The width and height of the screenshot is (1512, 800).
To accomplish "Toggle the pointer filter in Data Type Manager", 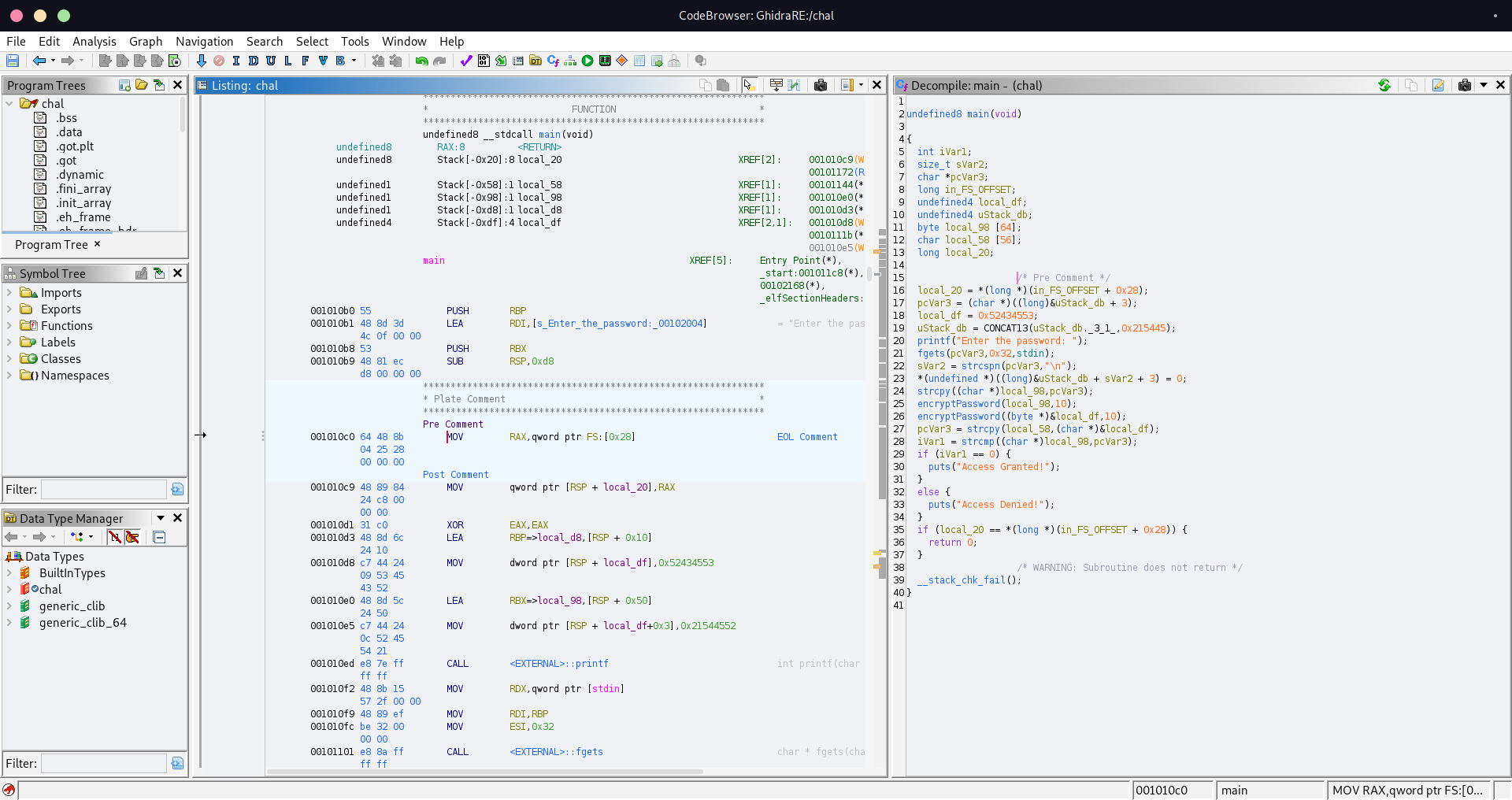I will tap(132, 537).
